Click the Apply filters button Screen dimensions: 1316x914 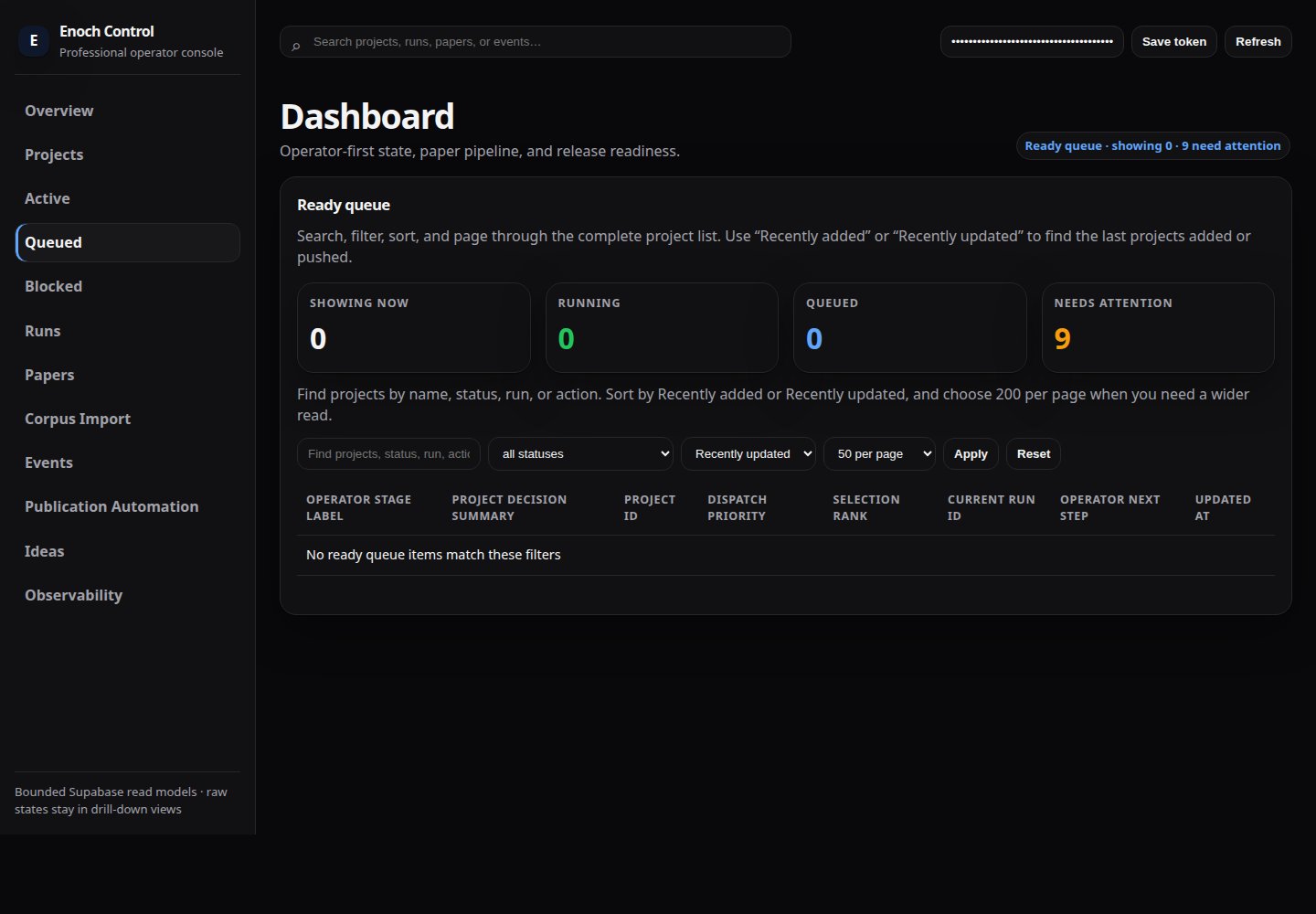coord(971,453)
